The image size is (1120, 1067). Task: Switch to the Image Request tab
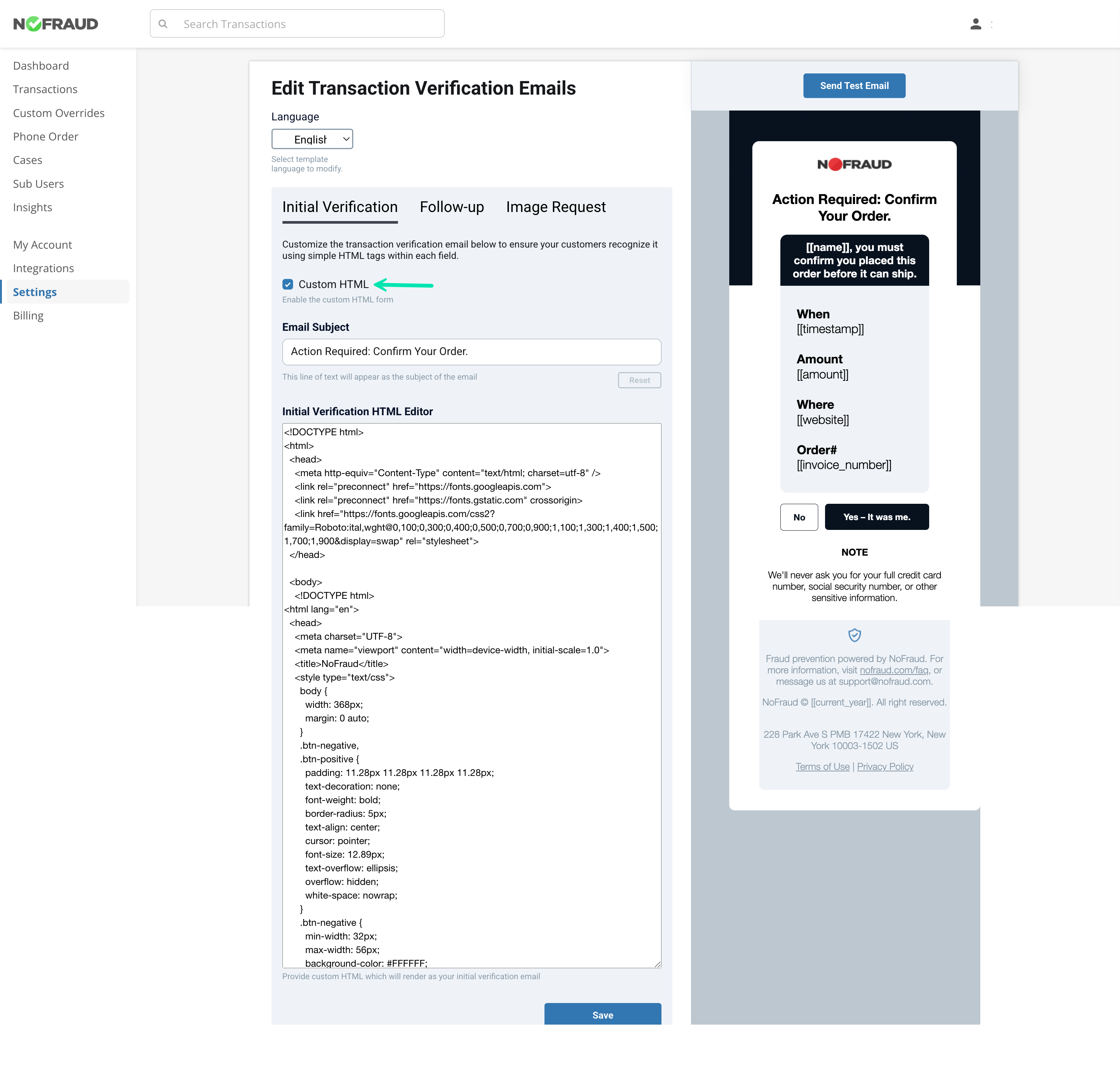click(556, 207)
